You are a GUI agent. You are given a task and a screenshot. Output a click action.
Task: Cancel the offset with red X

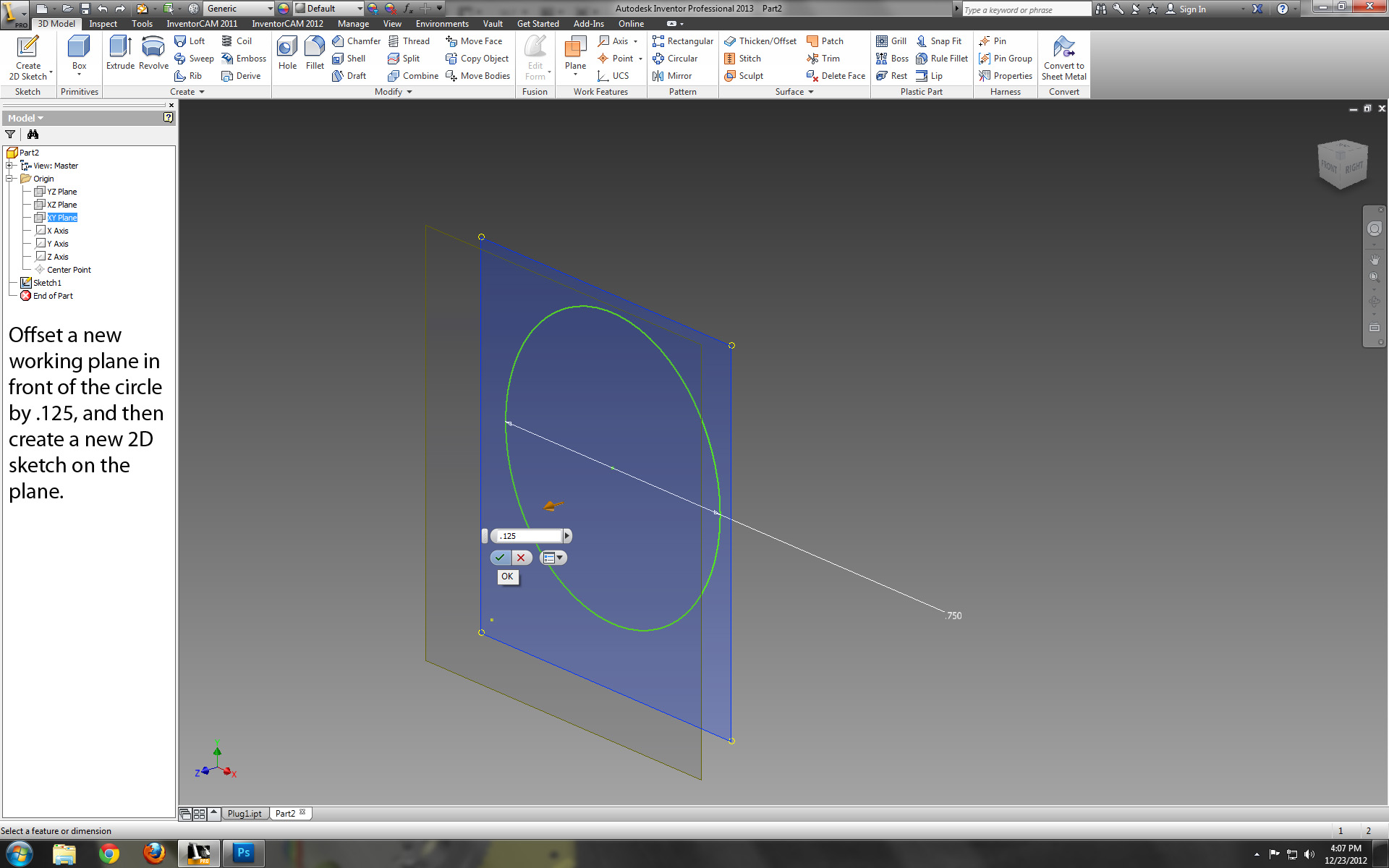tap(521, 558)
